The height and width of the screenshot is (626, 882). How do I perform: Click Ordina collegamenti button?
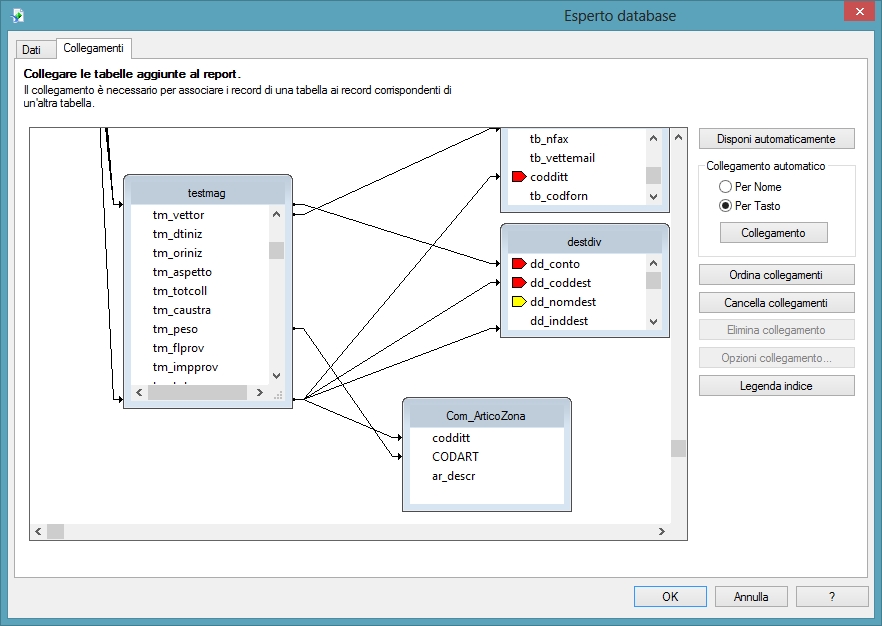tap(776, 275)
